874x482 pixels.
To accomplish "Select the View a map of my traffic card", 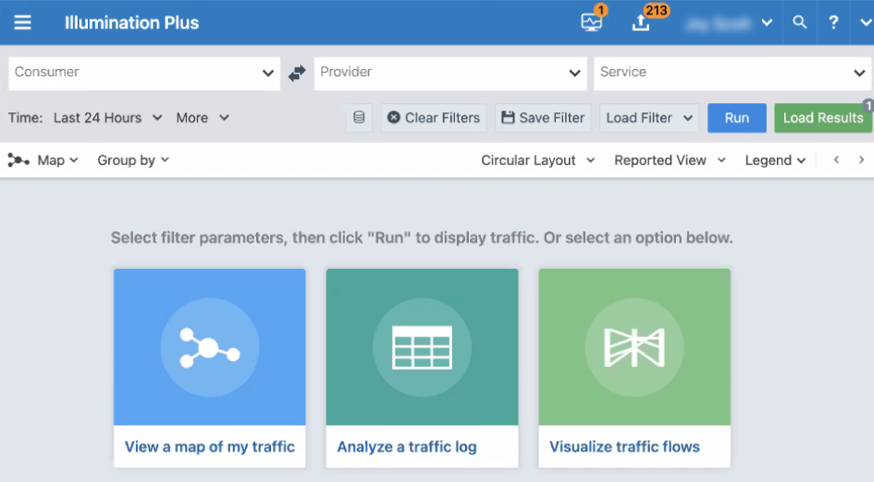I will point(209,367).
